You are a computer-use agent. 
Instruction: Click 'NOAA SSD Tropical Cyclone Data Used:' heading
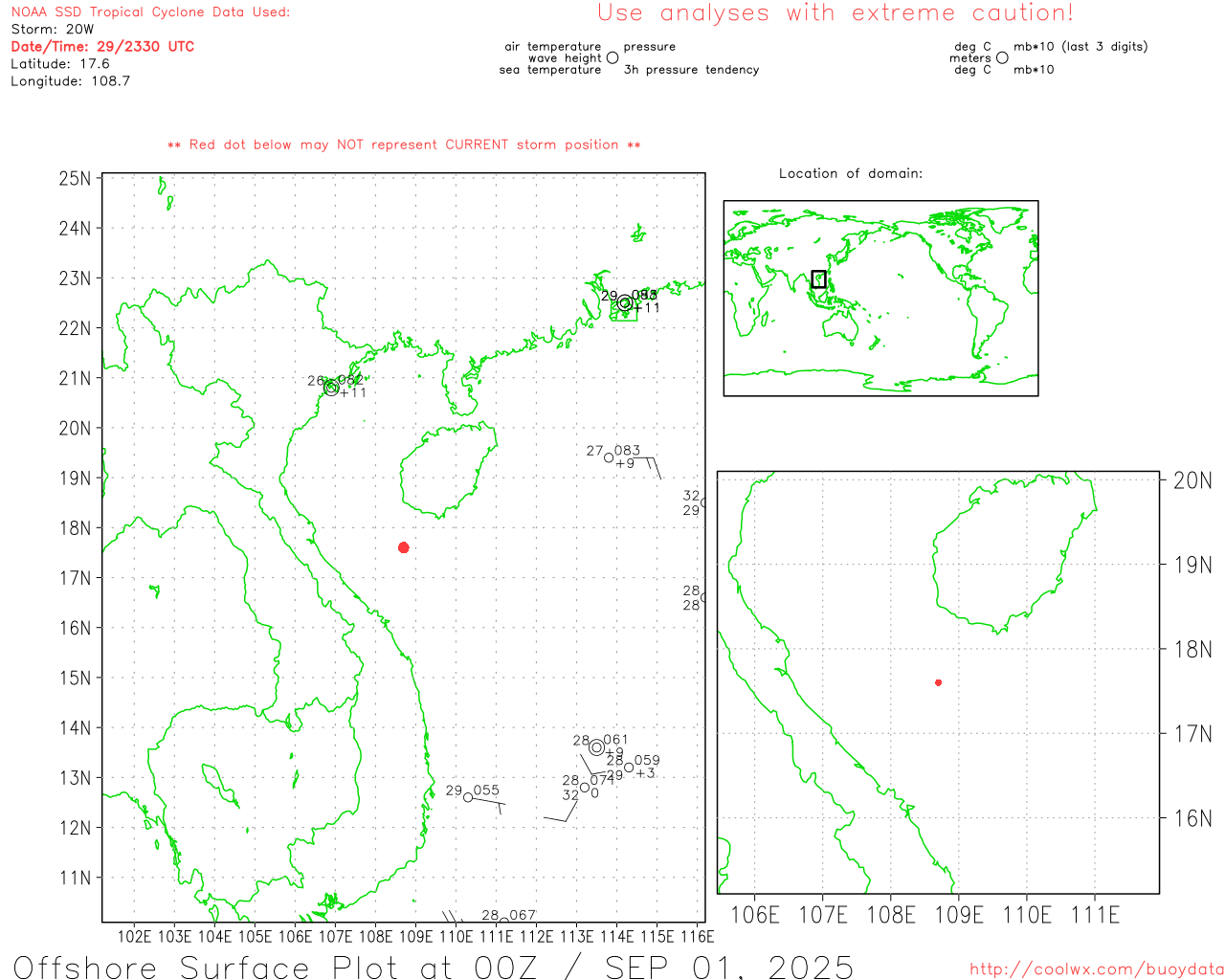(x=150, y=12)
